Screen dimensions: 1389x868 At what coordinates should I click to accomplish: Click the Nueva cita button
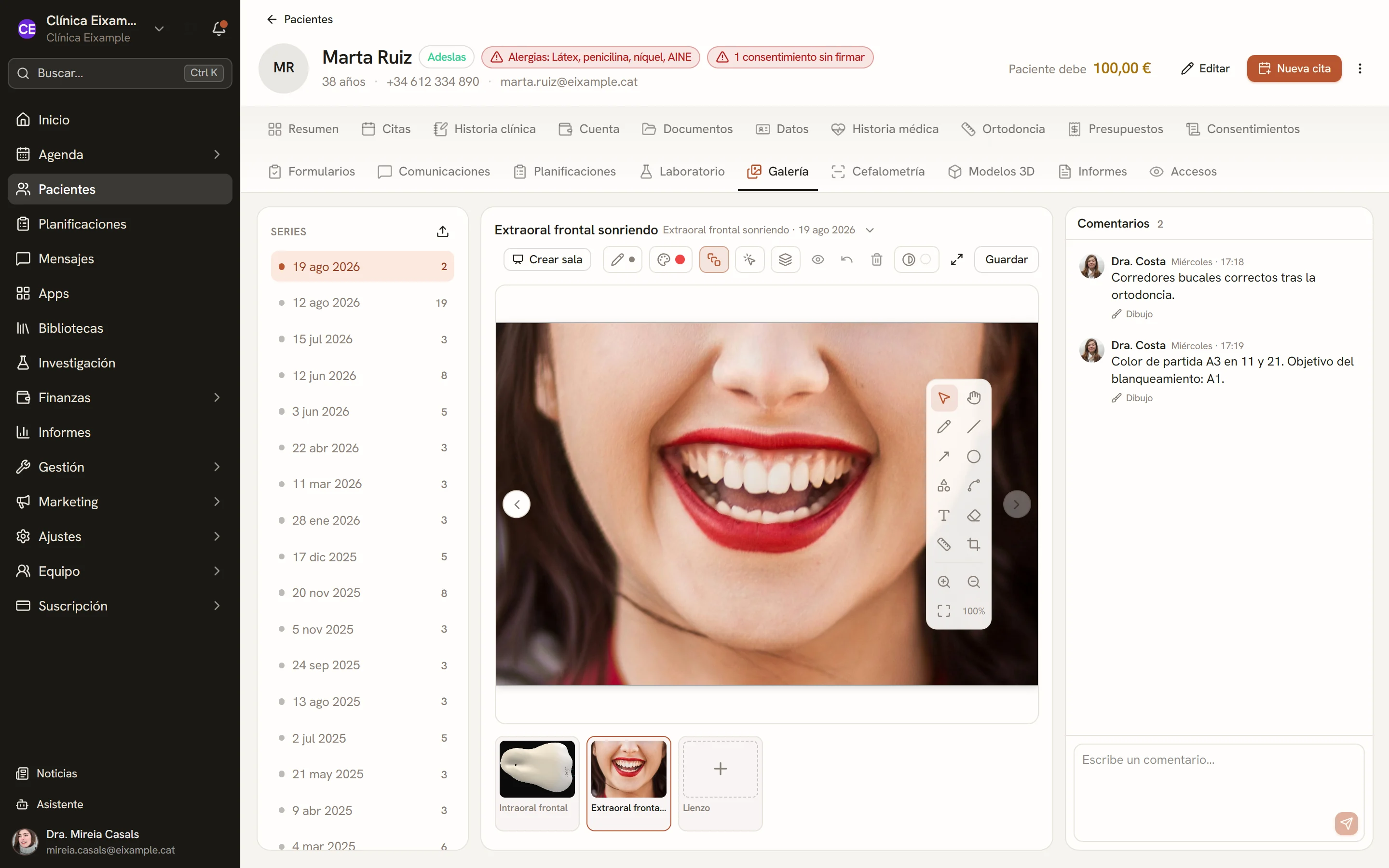pos(1294,68)
